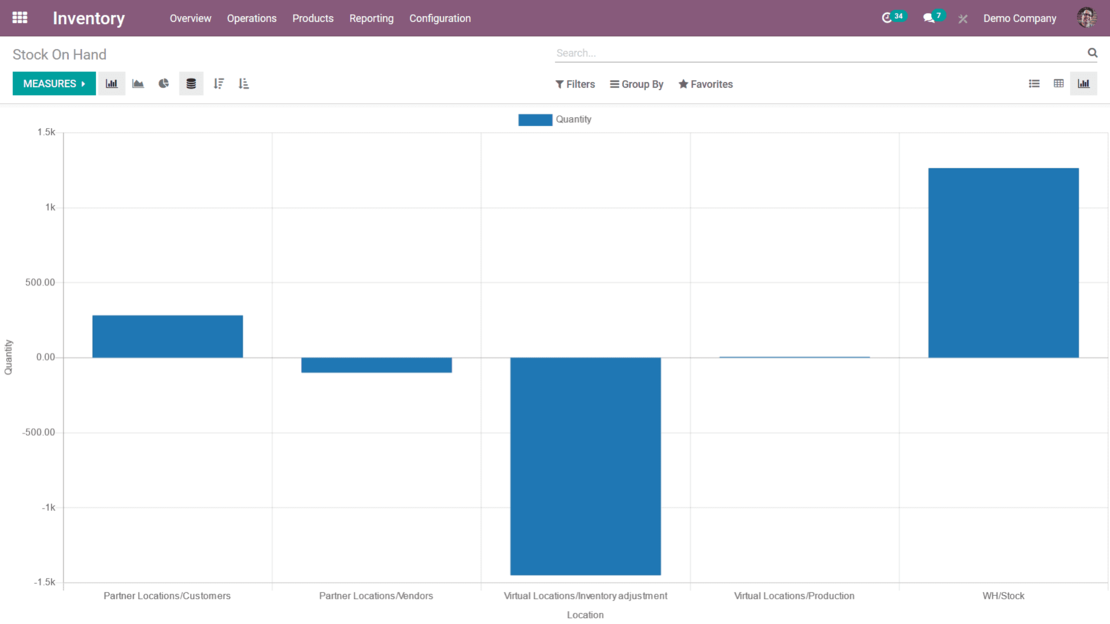Sort bars in descending order
The width and height of the screenshot is (1110, 624).
point(219,83)
